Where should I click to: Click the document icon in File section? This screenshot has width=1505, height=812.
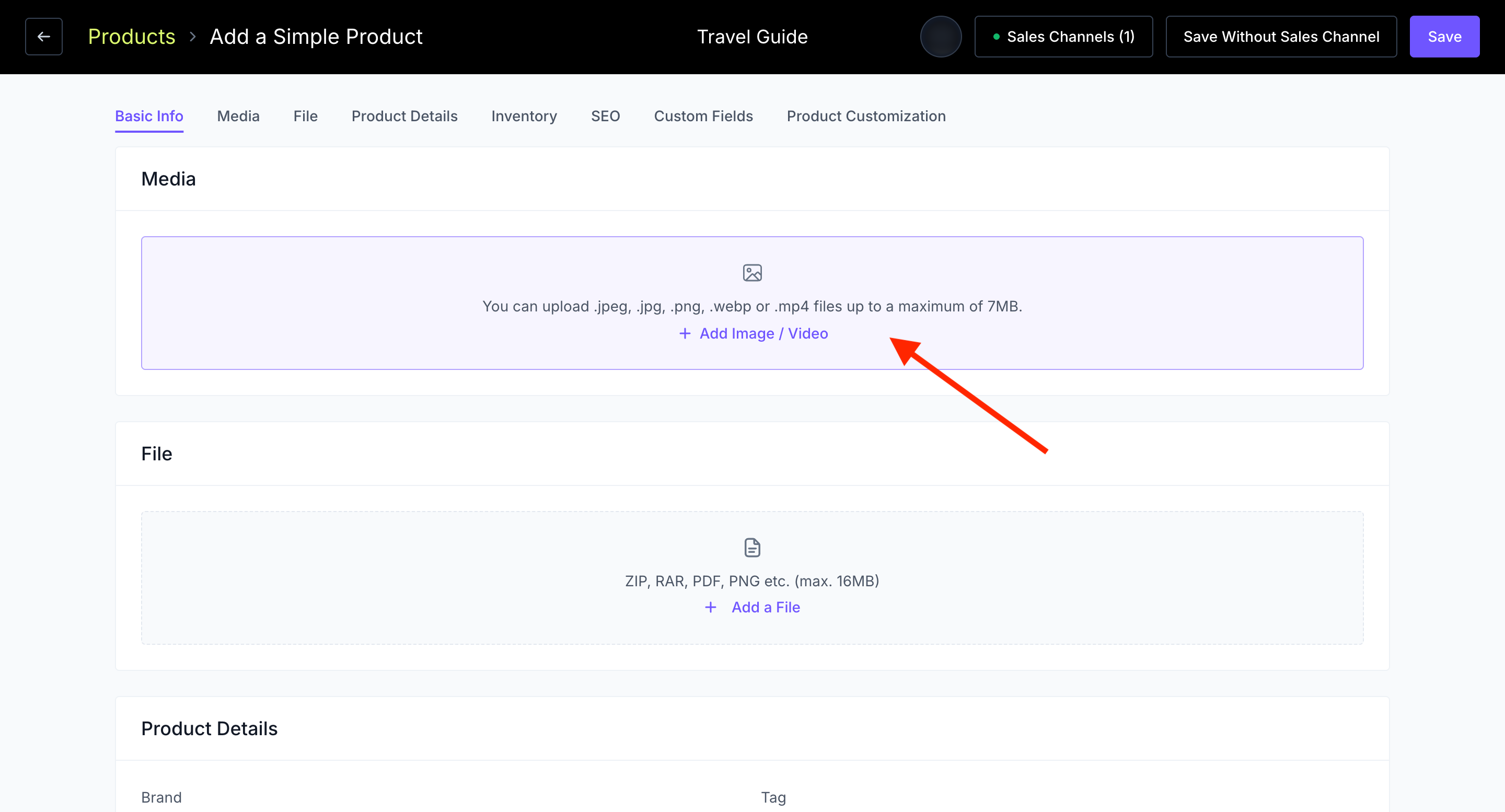coord(752,548)
